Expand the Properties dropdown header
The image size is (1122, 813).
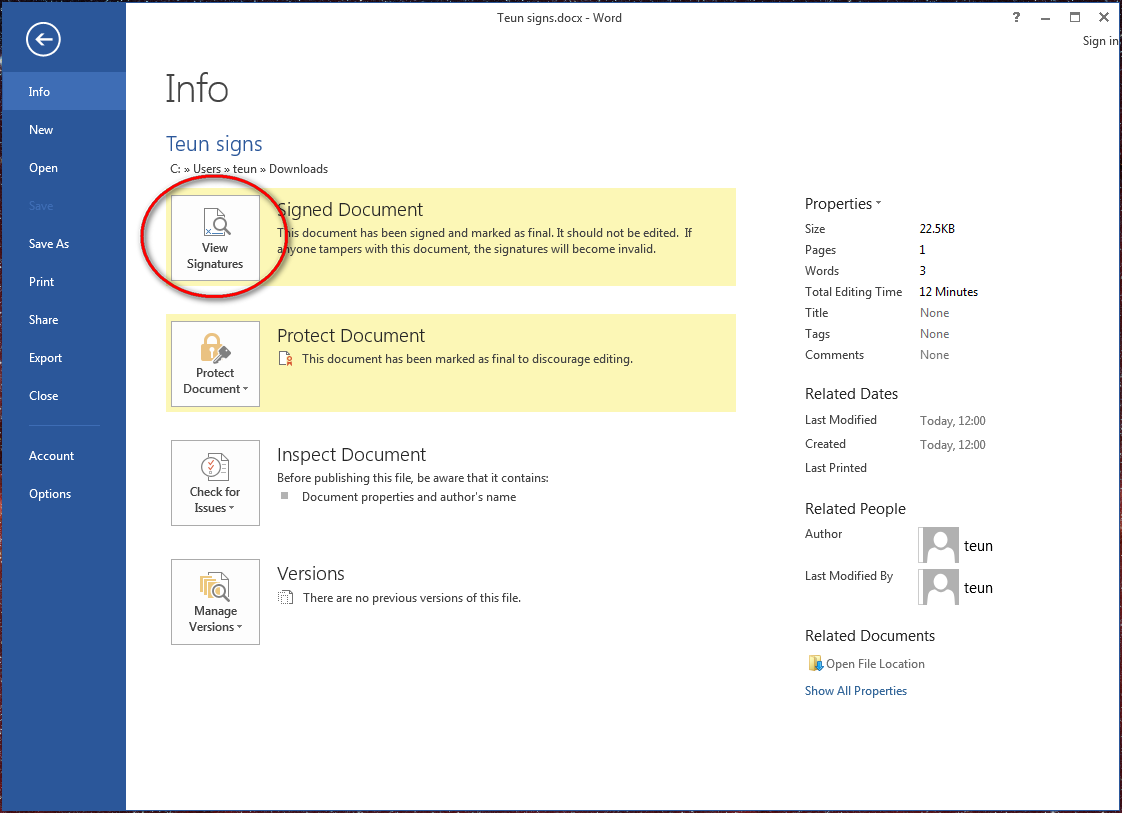[843, 204]
